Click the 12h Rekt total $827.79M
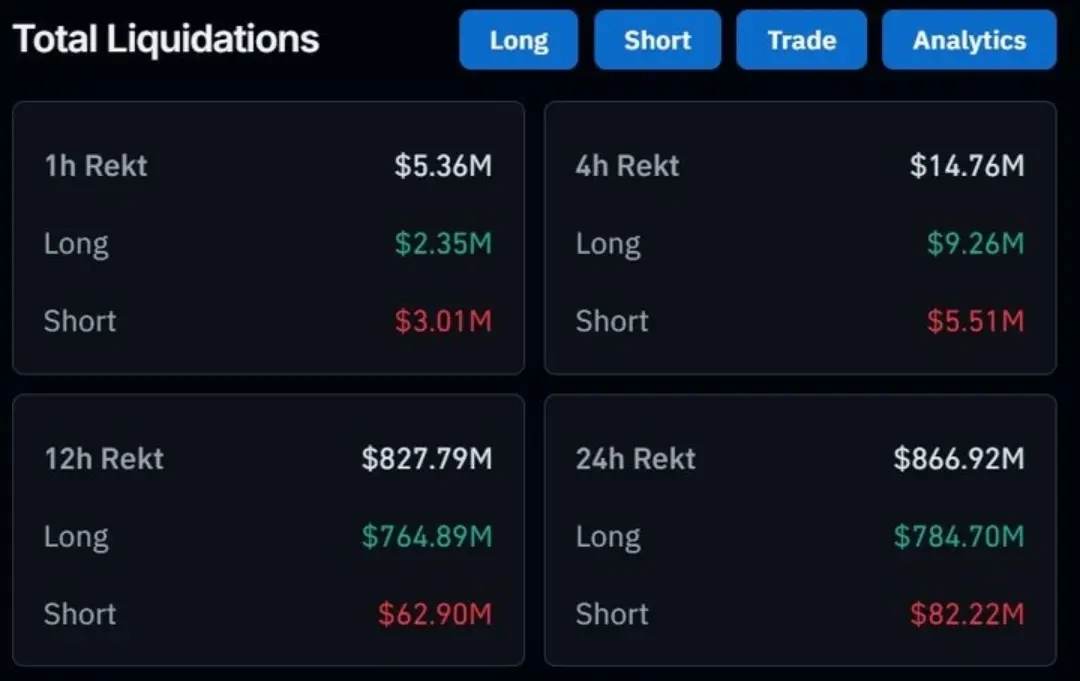This screenshot has height=681, width=1080. [427, 459]
